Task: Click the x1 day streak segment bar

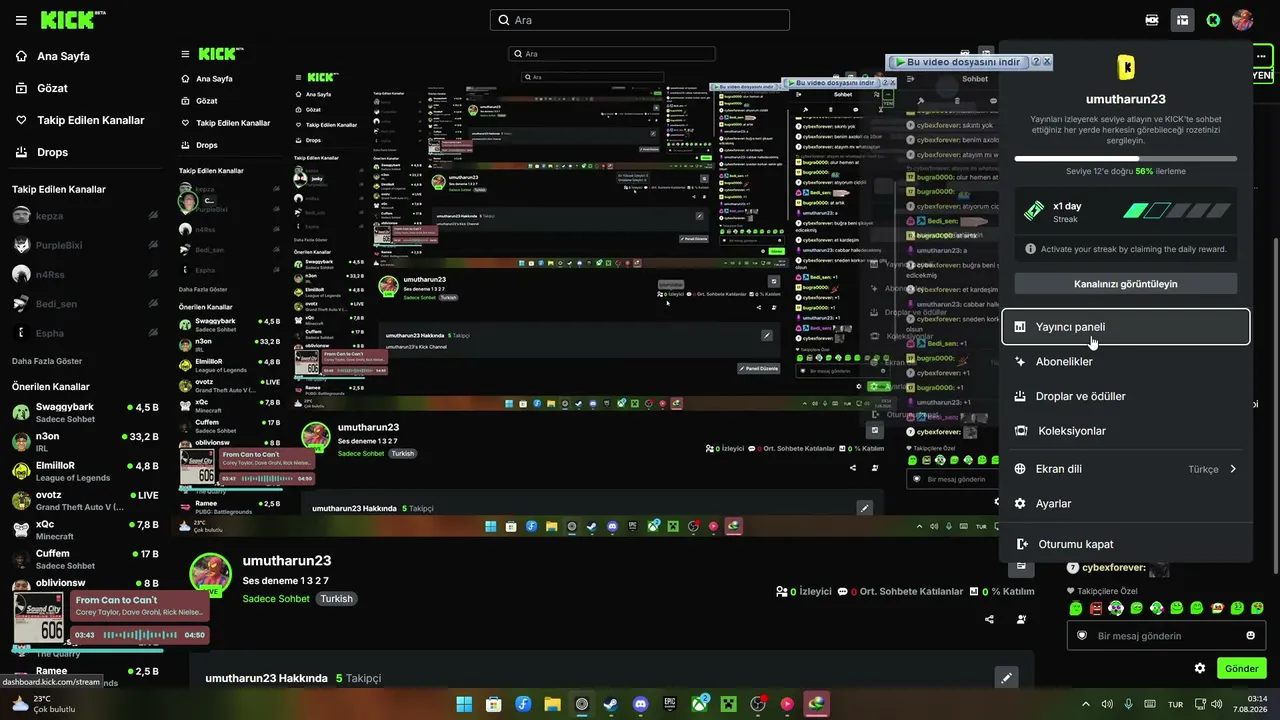Action: tap(1177, 211)
